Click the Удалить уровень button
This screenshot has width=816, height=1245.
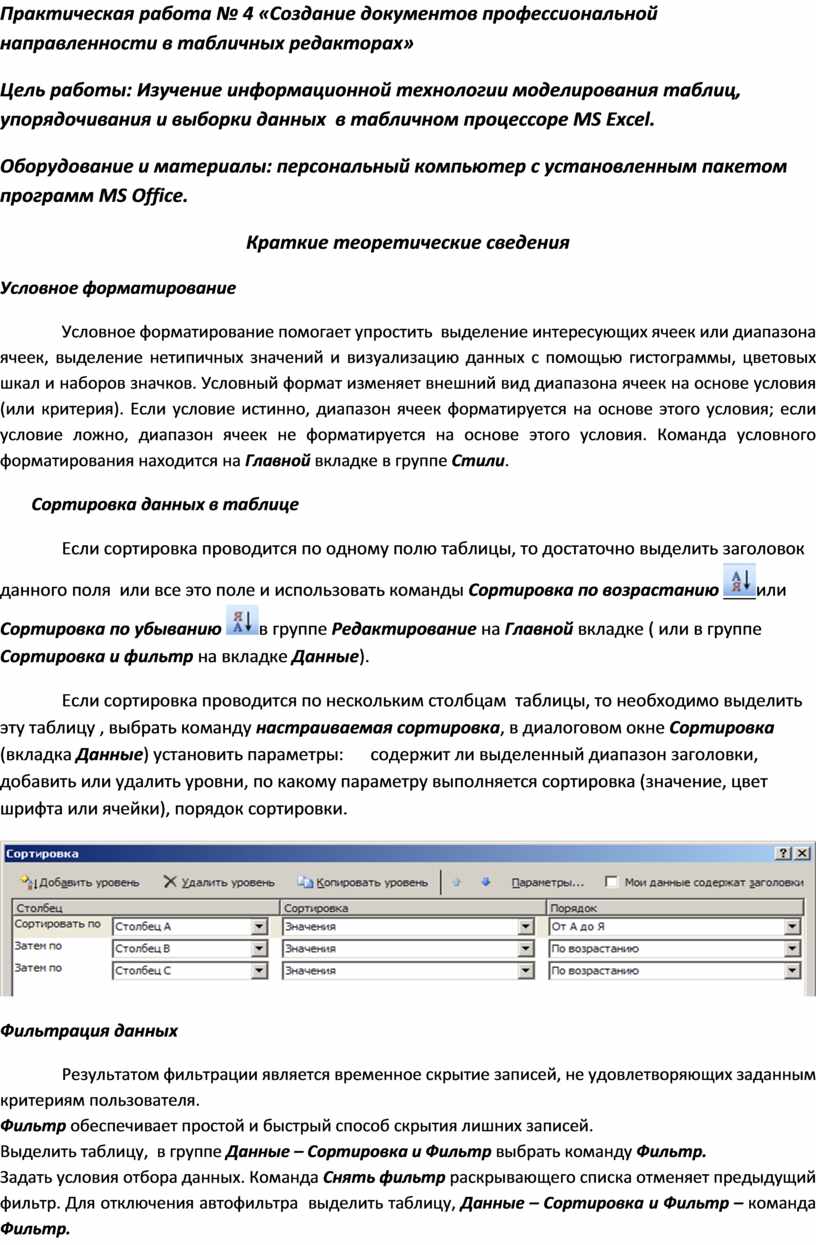click(220, 883)
